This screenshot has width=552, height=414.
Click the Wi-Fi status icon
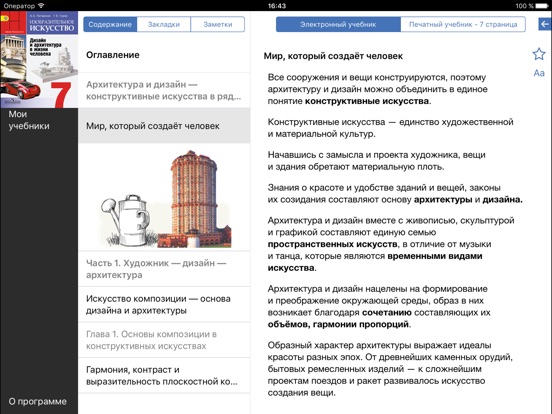tap(41, 6)
